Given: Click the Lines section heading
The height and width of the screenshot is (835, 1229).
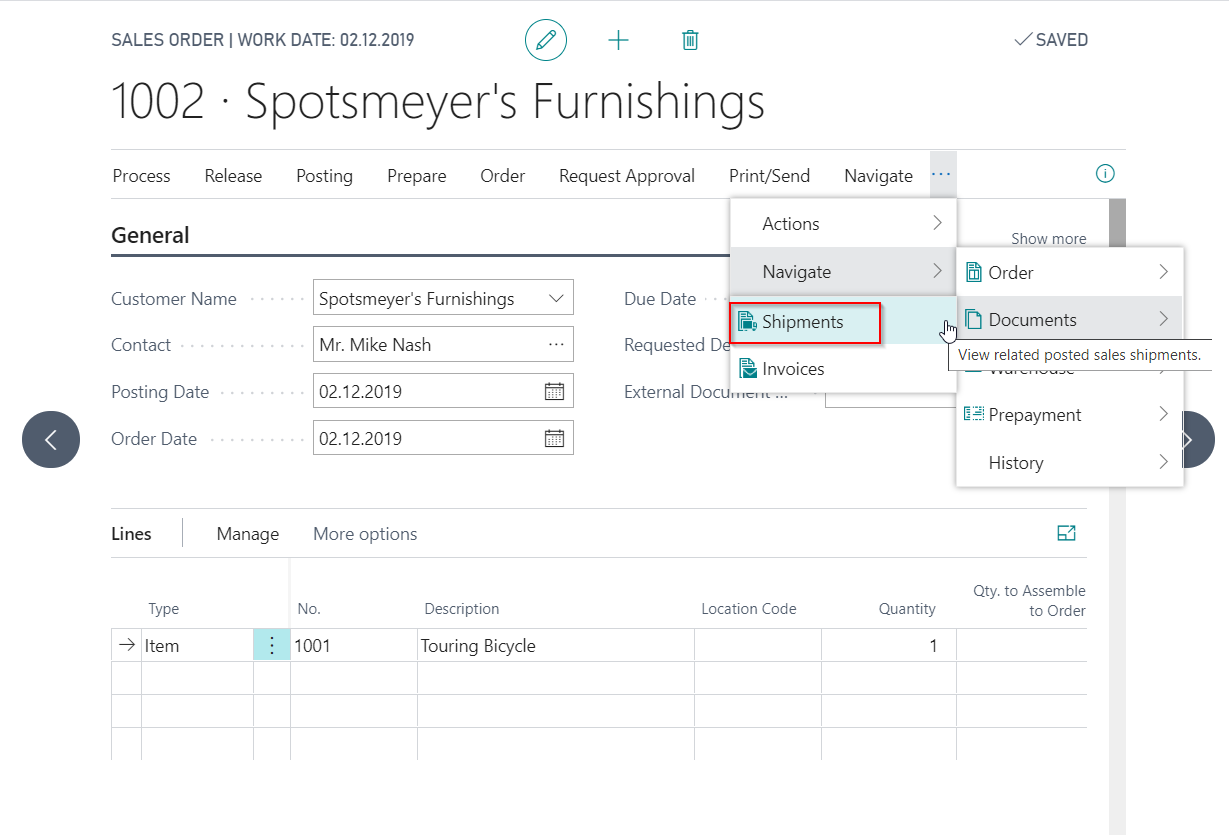Looking at the screenshot, I should [131, 534].
